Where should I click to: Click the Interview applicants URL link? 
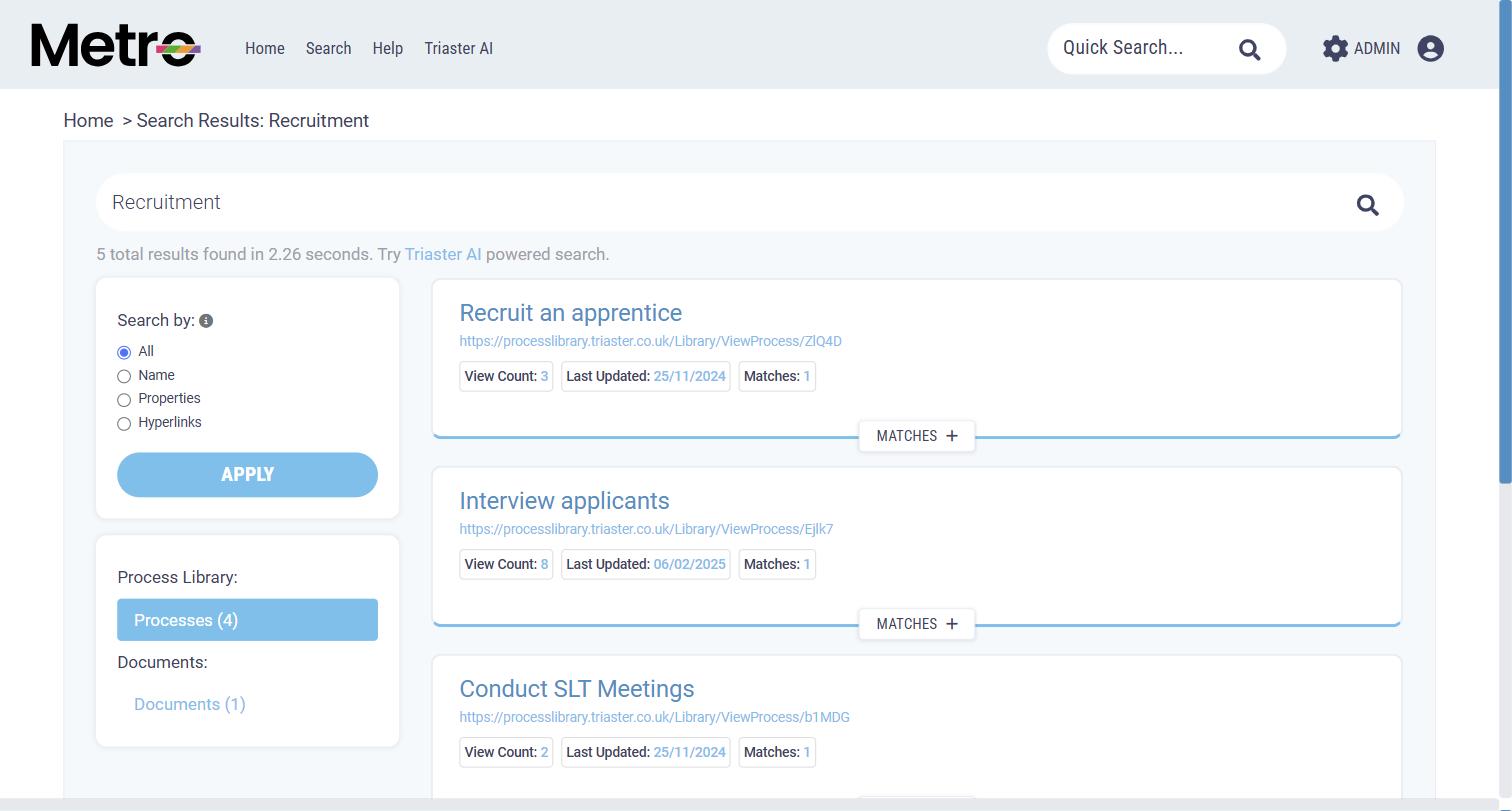(x=646, y=529)
